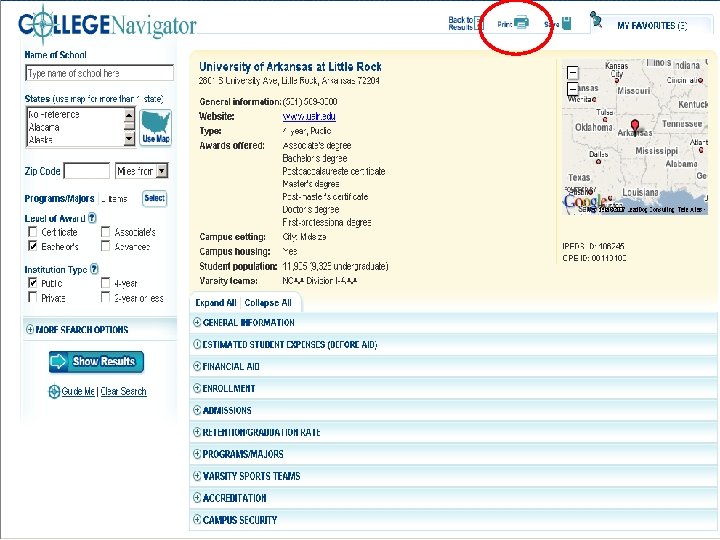Click the Programs/Majors Select button
Viewport: 720px width, 540px height.
point(154,198)
